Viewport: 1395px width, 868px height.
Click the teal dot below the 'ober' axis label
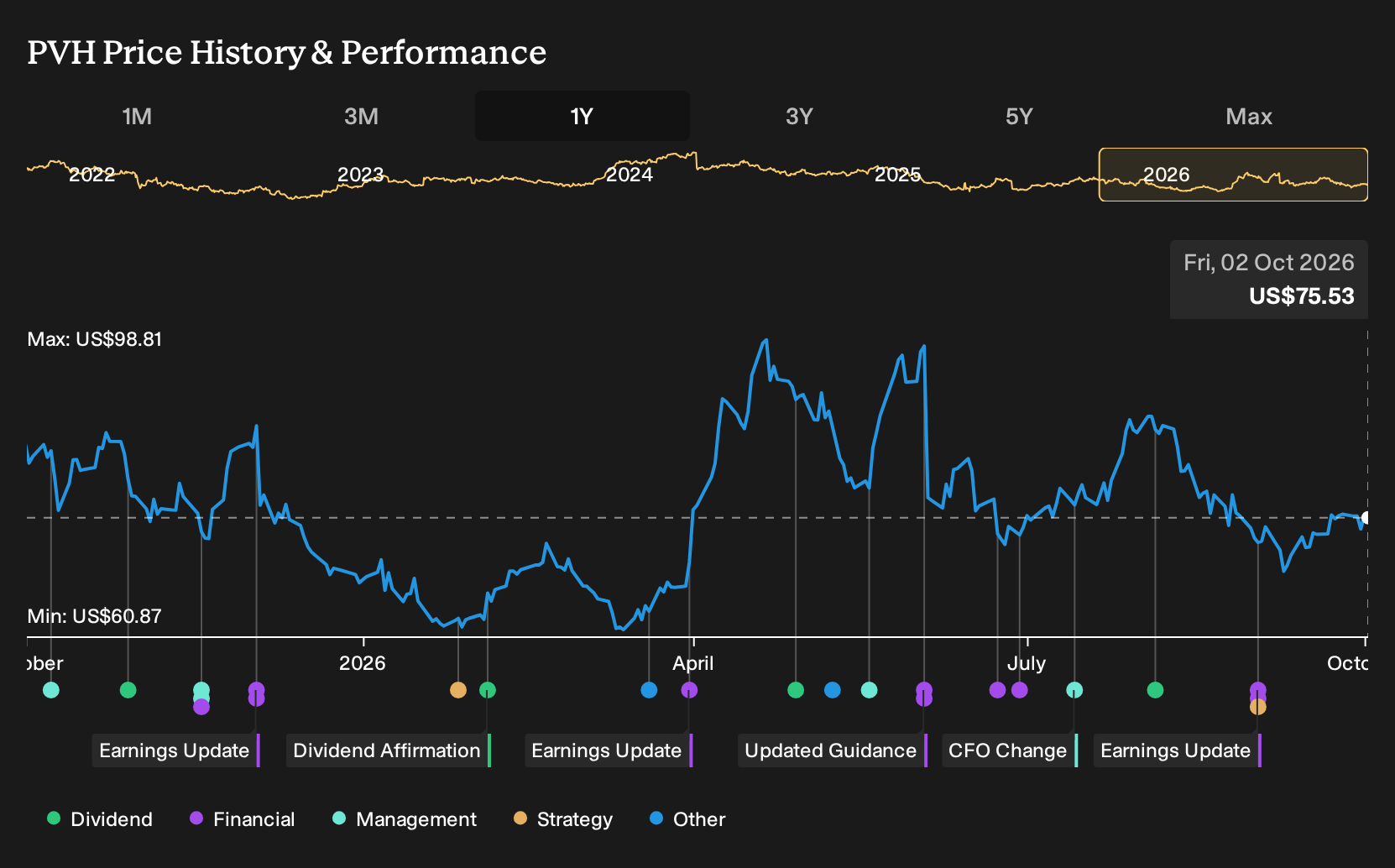[51, 690]
